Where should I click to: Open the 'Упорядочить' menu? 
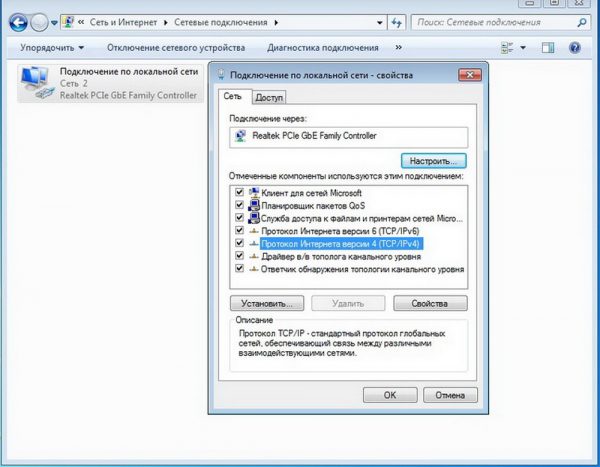52,48
